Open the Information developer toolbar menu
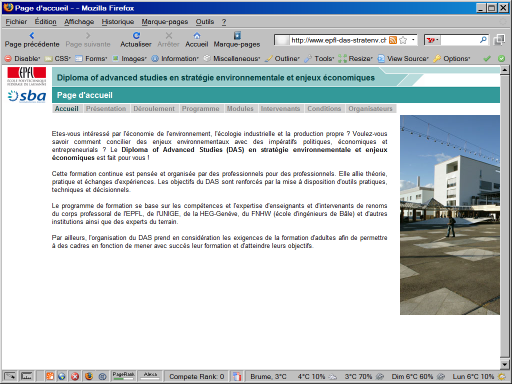The height and width of the screenshot is (384, 512). pos(175,59)
